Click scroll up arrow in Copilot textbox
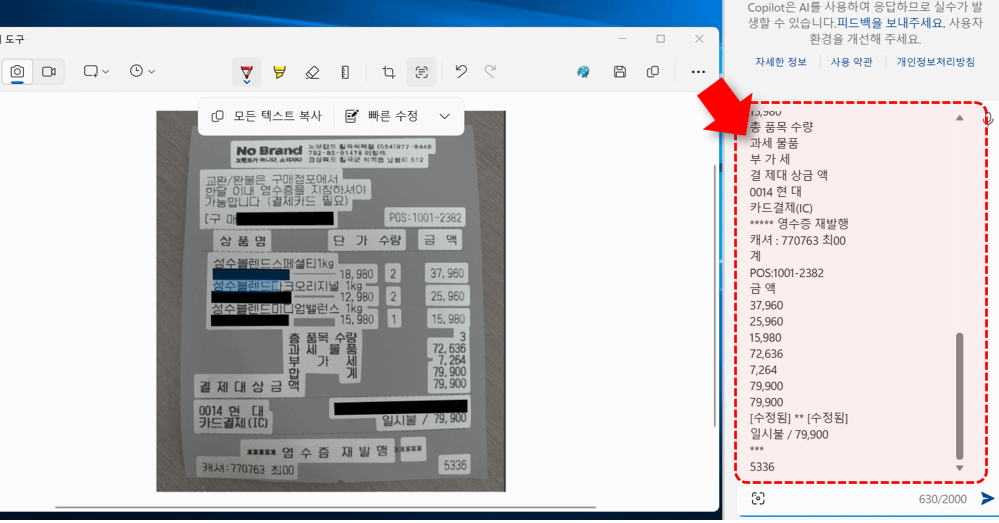This screenshot has height=523, width=999. [x=959, y=118]
